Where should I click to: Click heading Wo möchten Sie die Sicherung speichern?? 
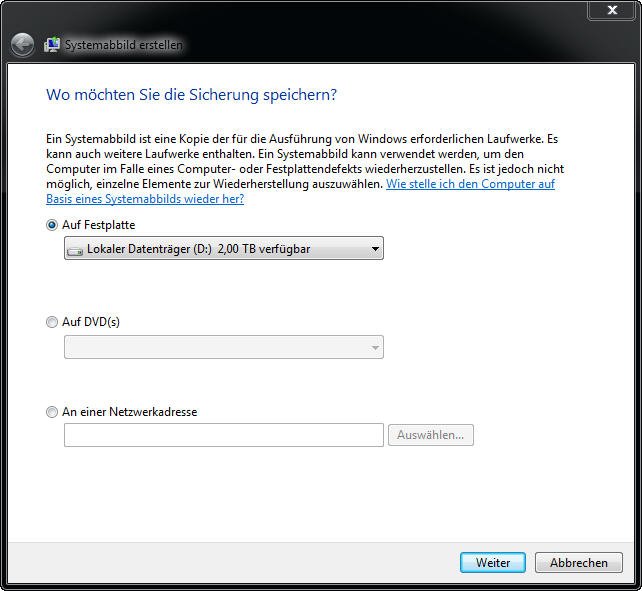(191, 95)
